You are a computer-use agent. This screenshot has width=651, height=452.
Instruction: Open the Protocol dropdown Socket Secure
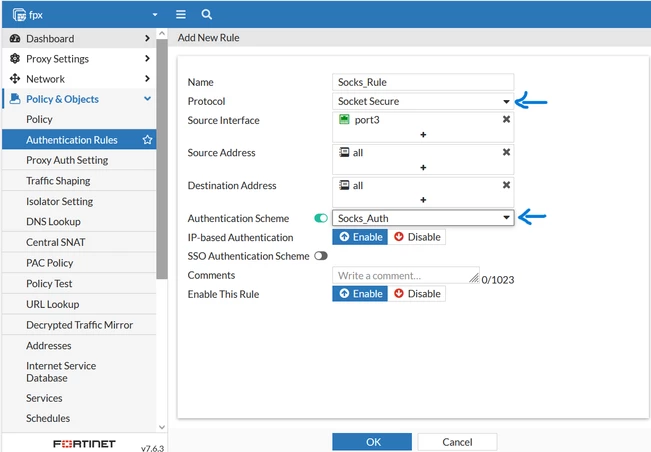tap(423, 101)
